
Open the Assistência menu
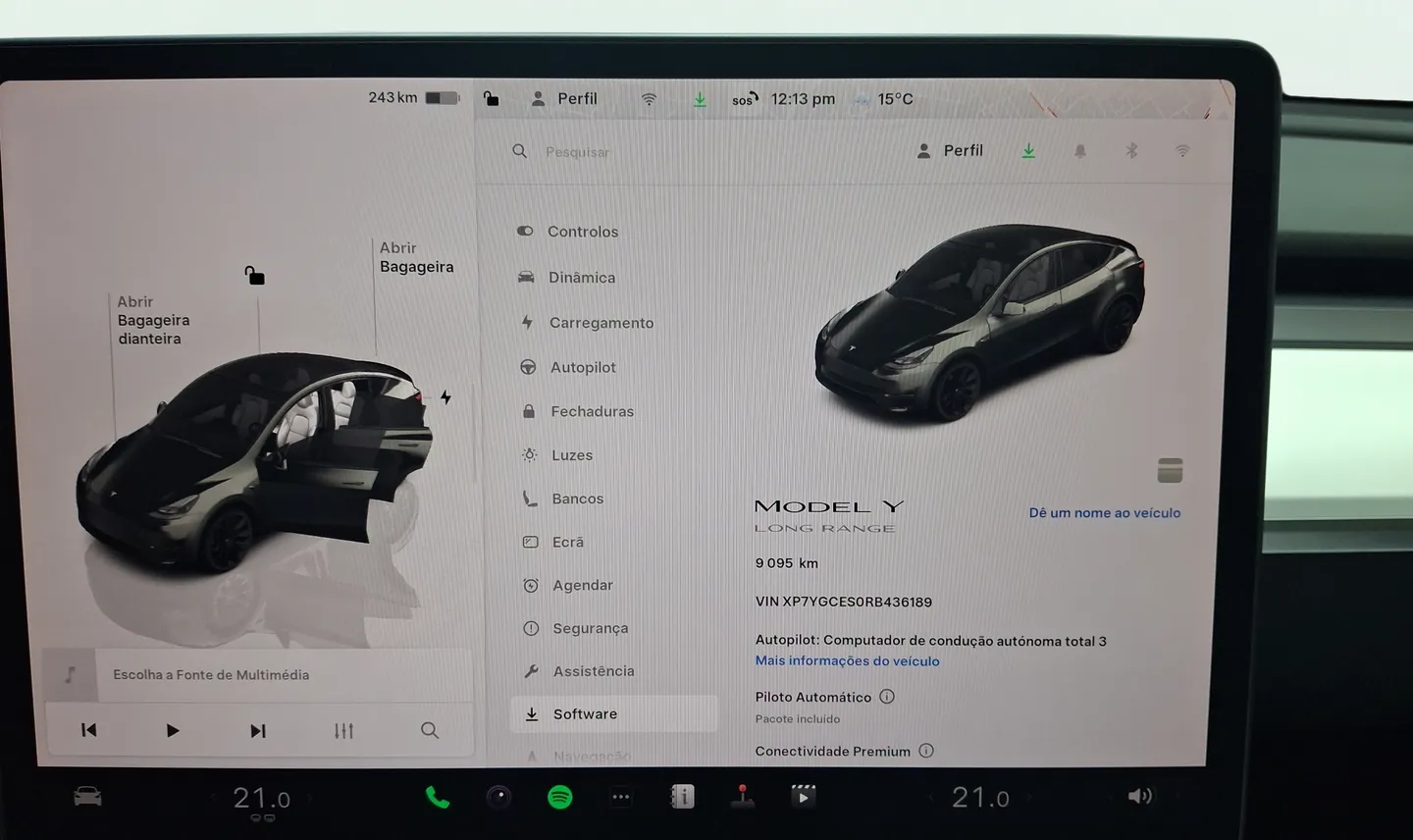pos(579,671)
